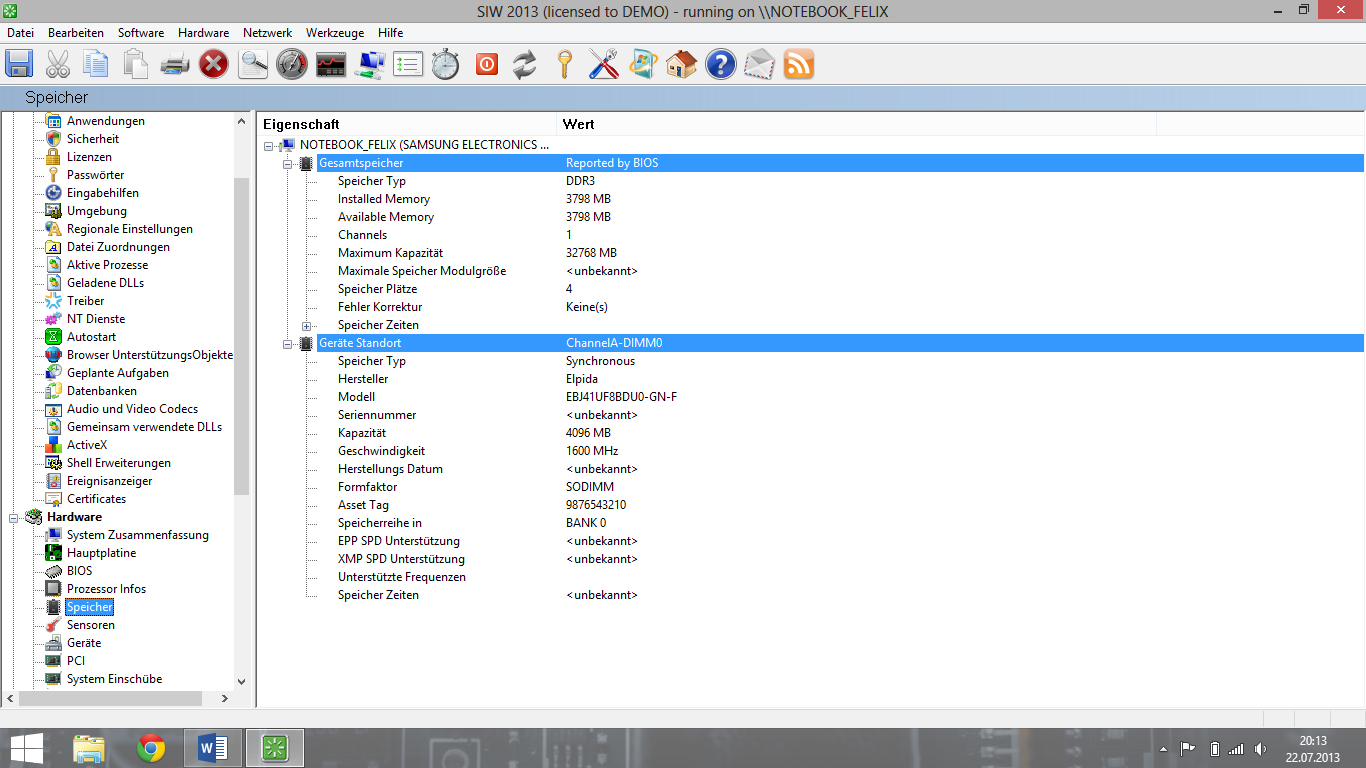The height and width of the screenshot is (768, 1366).
Task: Select Passwörter in the tree
Action: pos(95,175)
